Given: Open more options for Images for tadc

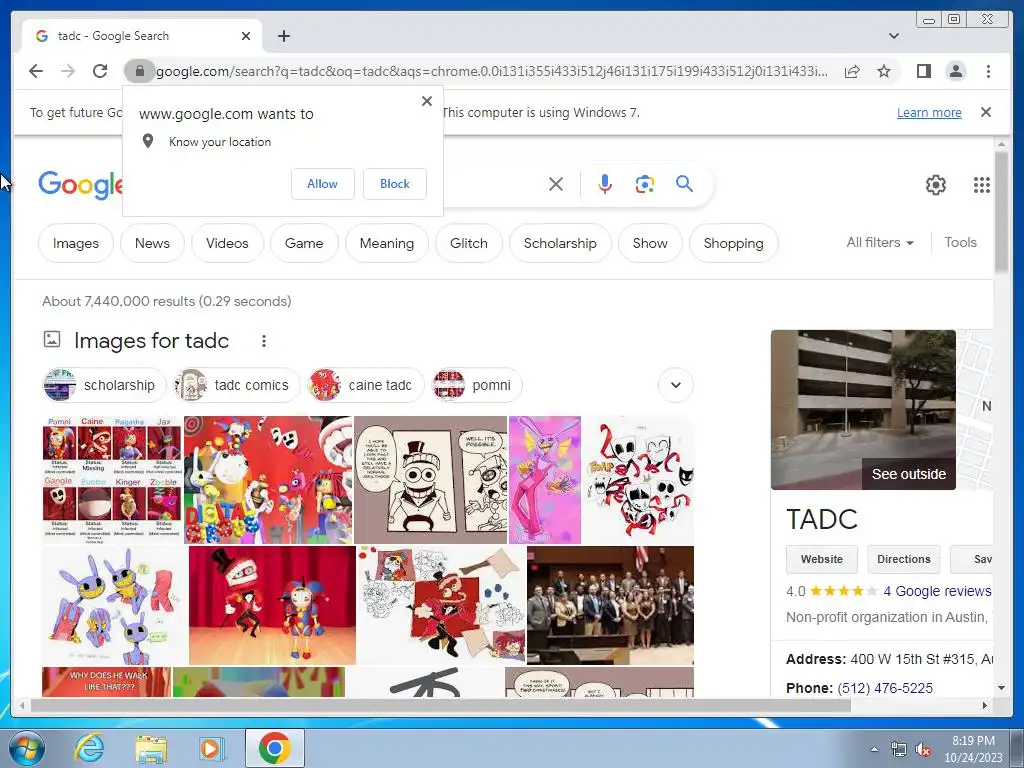Looking at the screenshot, I should pyautogui.click(x=264, y=341).
